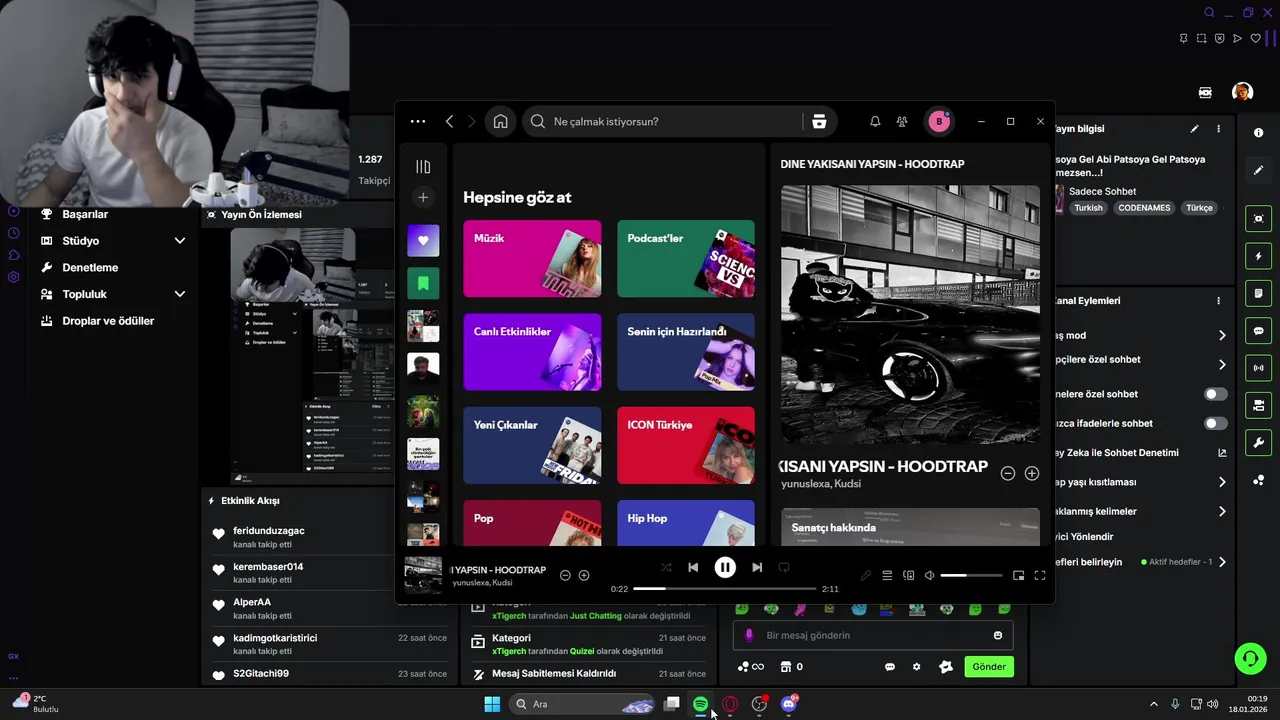Open the Yeni Çıkanlar card
The image size is (1280, 720).
[532, 445]
